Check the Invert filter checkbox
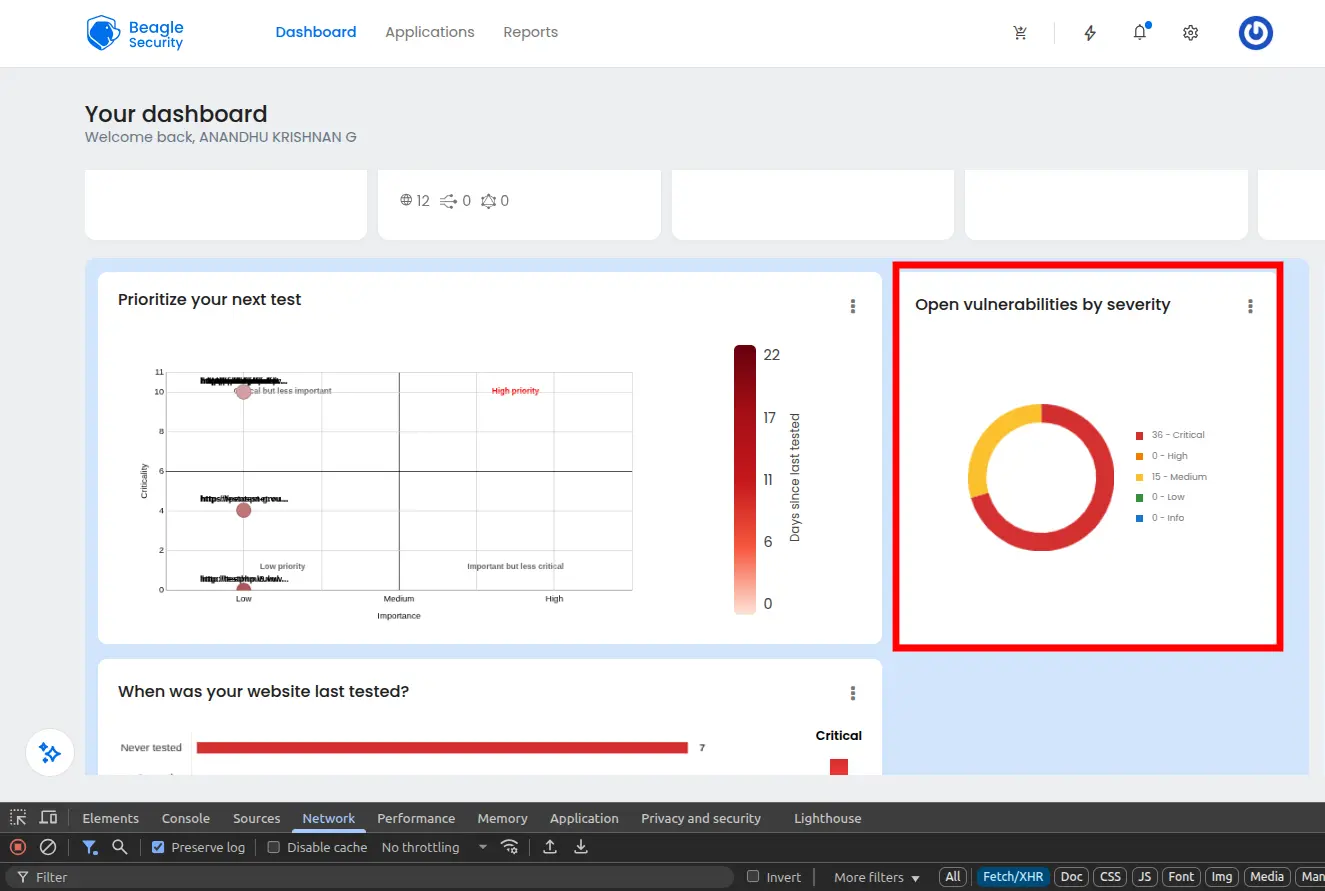1325x891 pixels. click(753, 877)
